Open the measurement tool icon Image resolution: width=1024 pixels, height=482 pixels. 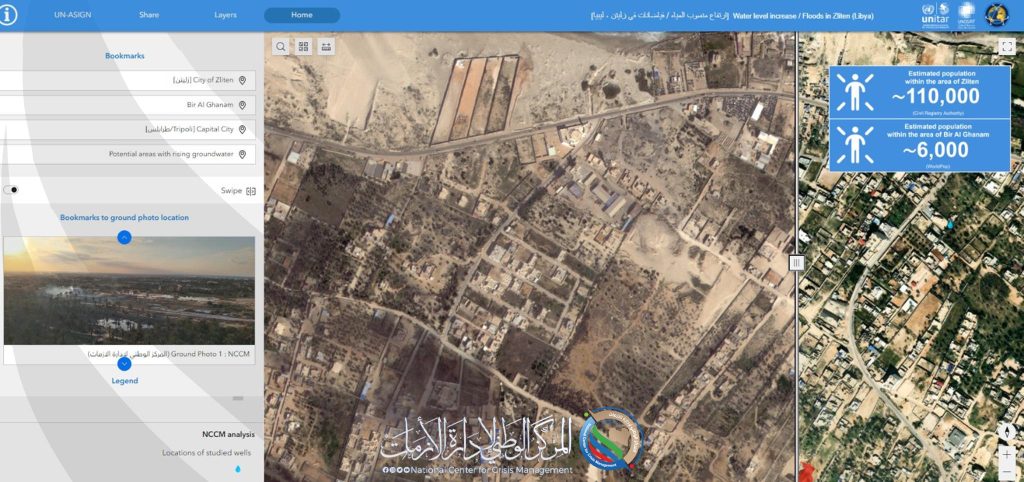326,46
